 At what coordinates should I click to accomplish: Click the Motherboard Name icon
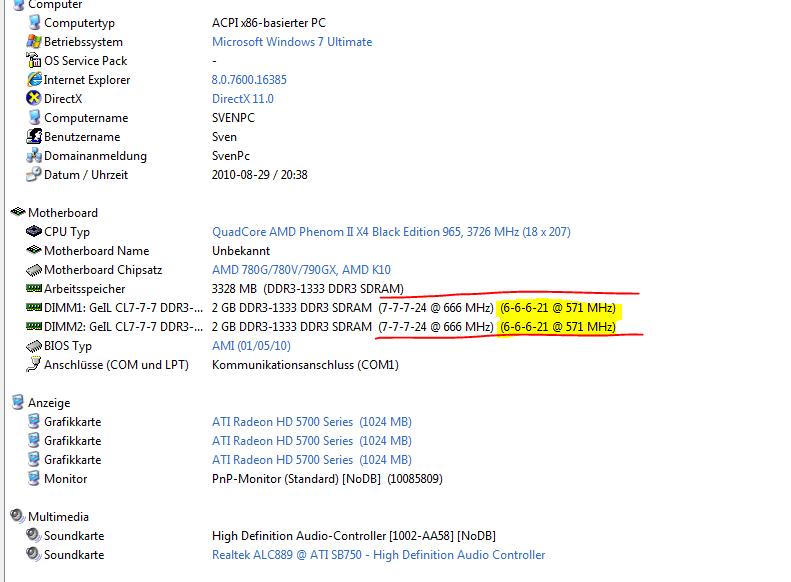click(x=34, y=250)
